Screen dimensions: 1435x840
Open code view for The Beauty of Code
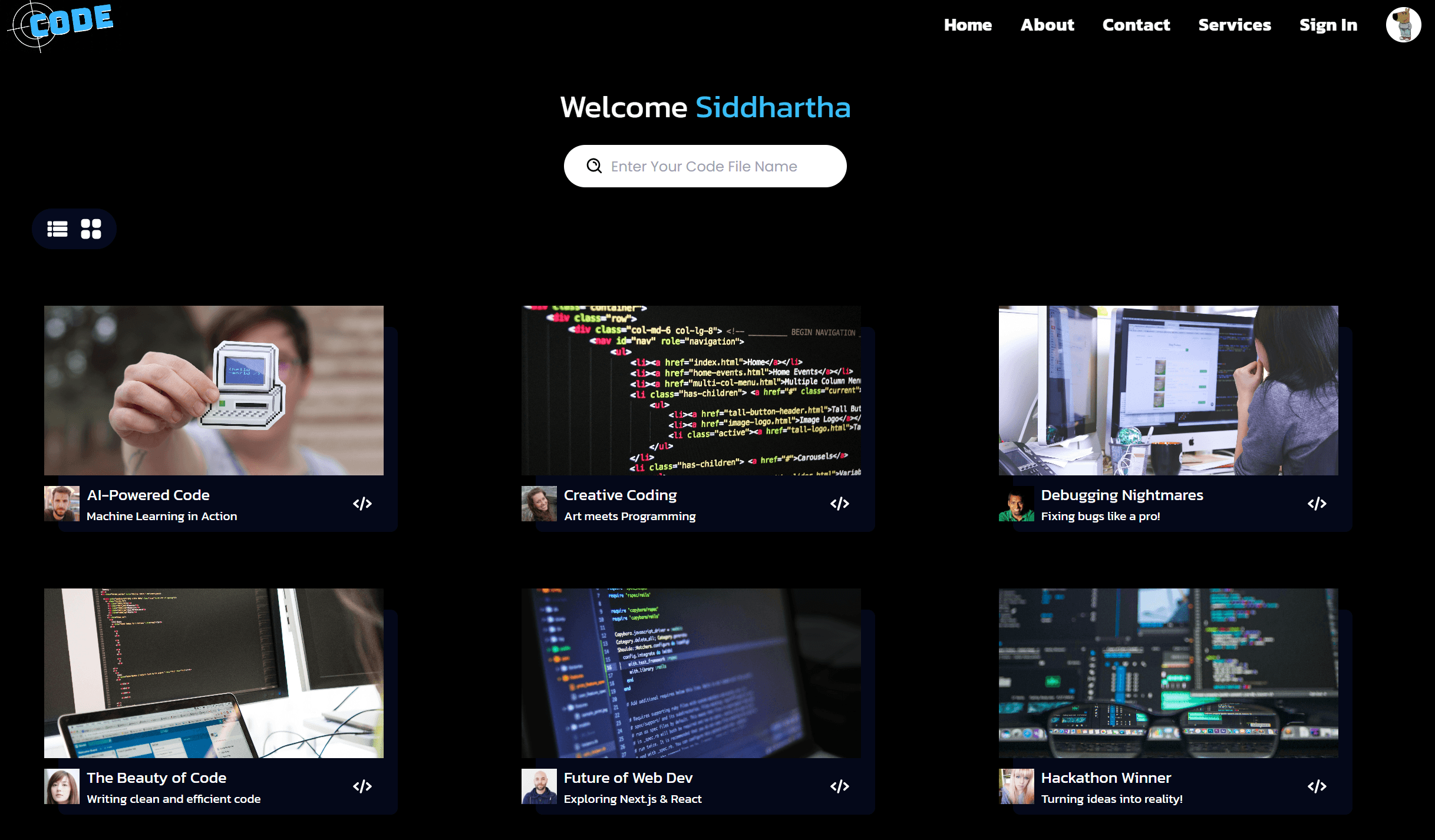point(362,786)
